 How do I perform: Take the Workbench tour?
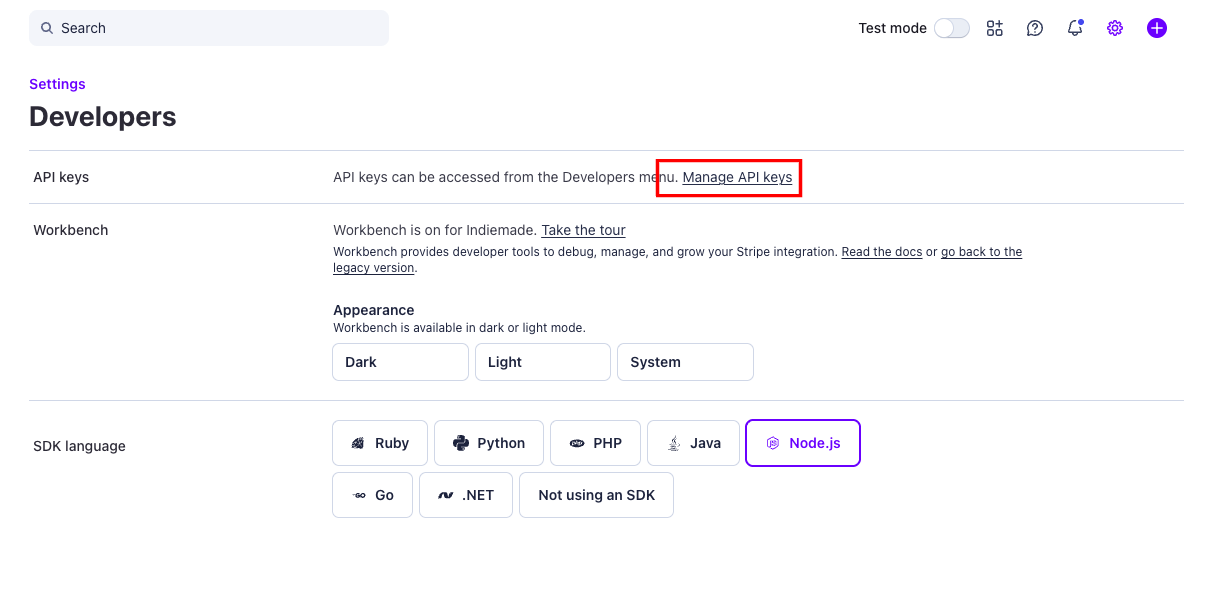(583, 230)
